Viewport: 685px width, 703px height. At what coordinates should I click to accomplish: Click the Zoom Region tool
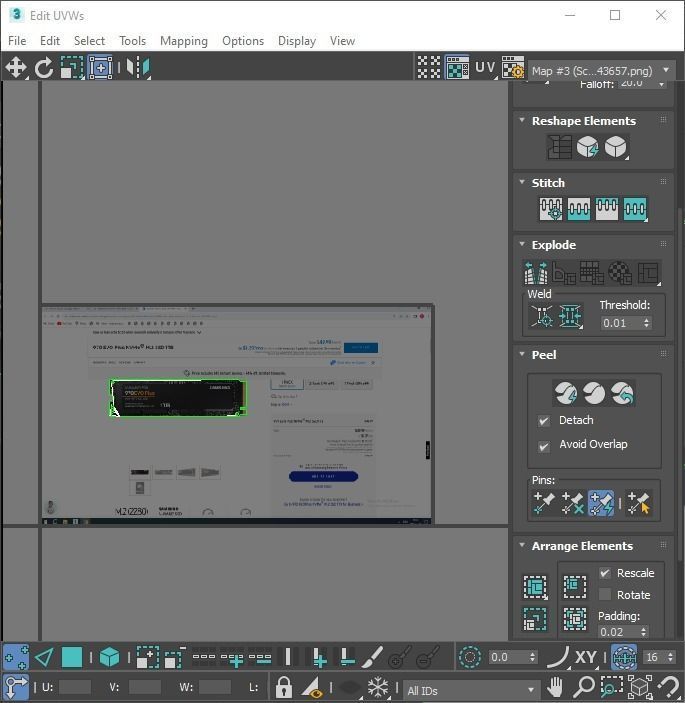tap(612, 687)
